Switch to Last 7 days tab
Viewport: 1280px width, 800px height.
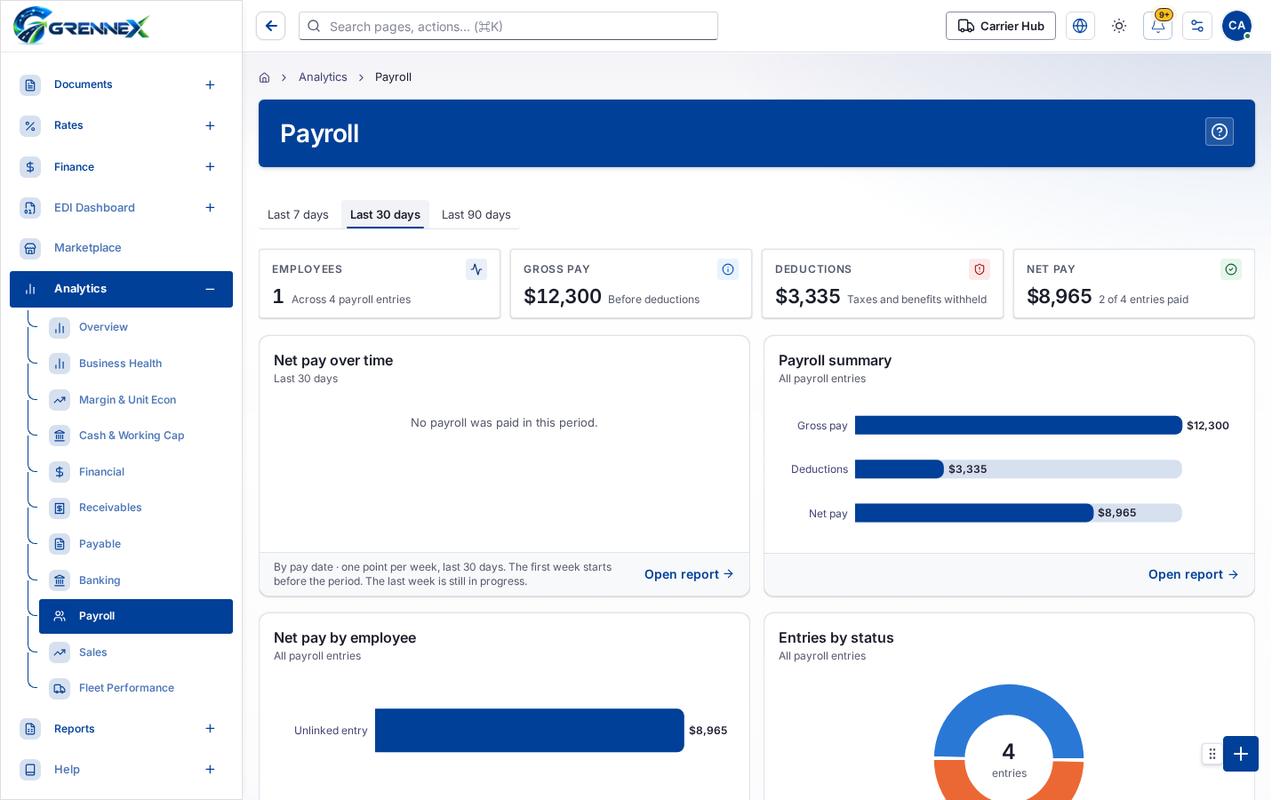pyautogui.click(x=298, y=215)
